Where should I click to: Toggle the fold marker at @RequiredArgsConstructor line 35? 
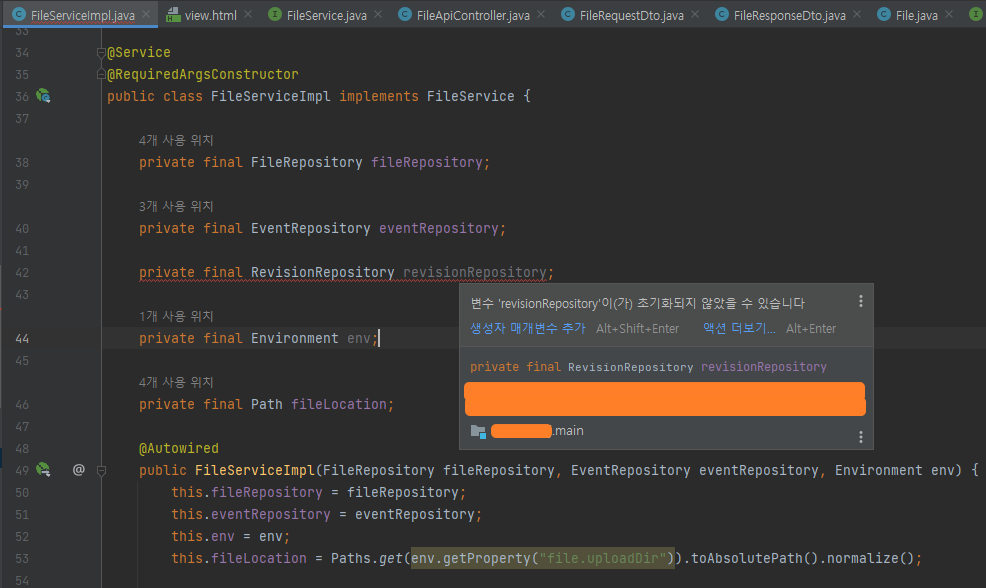(x=101, y=75)
